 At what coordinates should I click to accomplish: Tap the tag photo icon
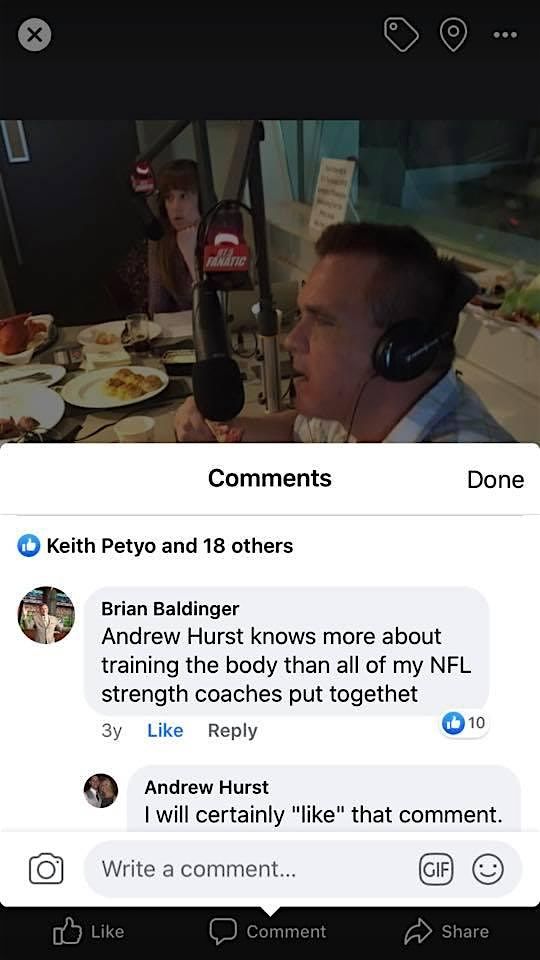click(401, 34)
